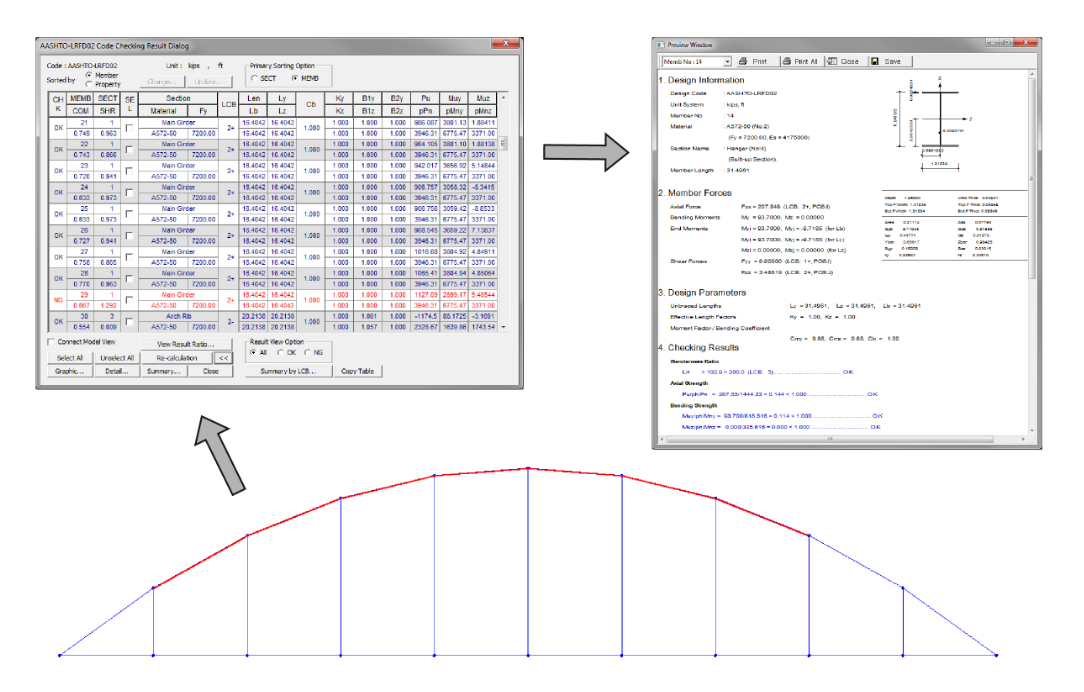
Task: Click the Select All button
Action: (69, 357)
